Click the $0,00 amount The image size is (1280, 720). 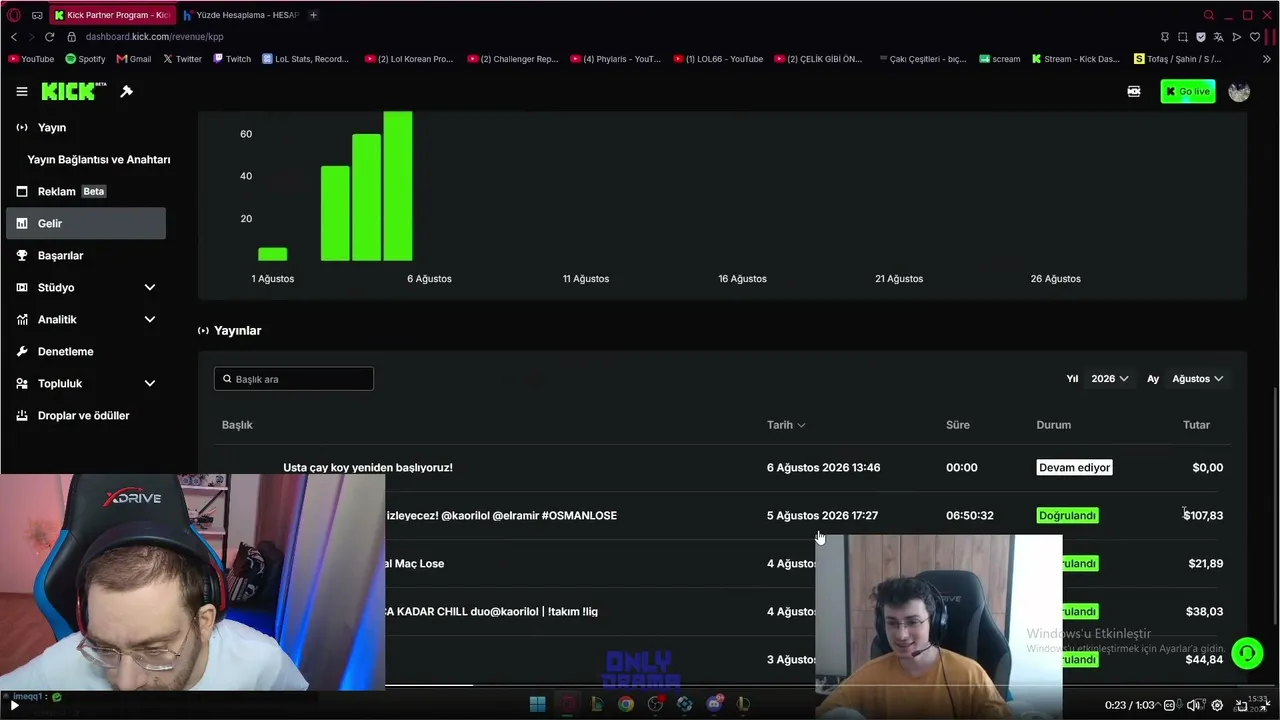click(1208, 467)
